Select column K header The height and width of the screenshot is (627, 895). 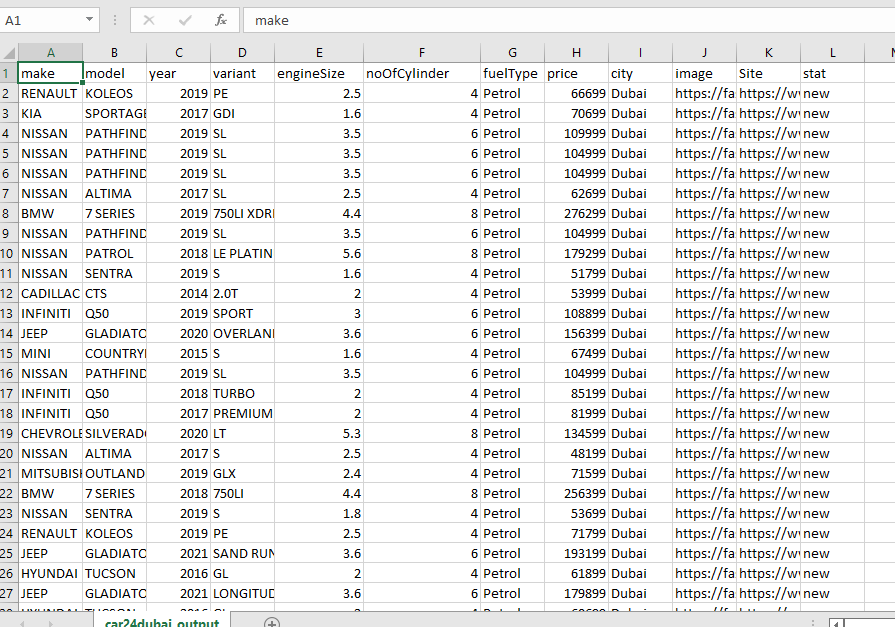pyautogui.click(x=768, y=53)
